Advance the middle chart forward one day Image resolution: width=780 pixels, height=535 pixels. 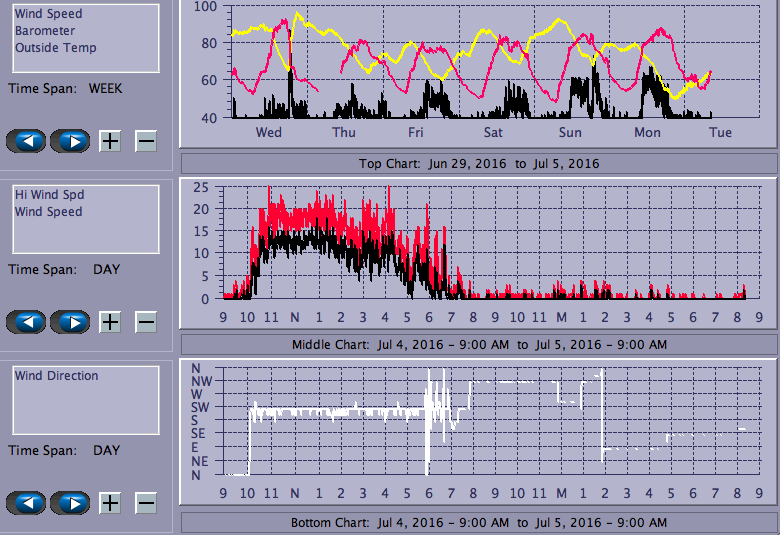[x=70, y=322]
